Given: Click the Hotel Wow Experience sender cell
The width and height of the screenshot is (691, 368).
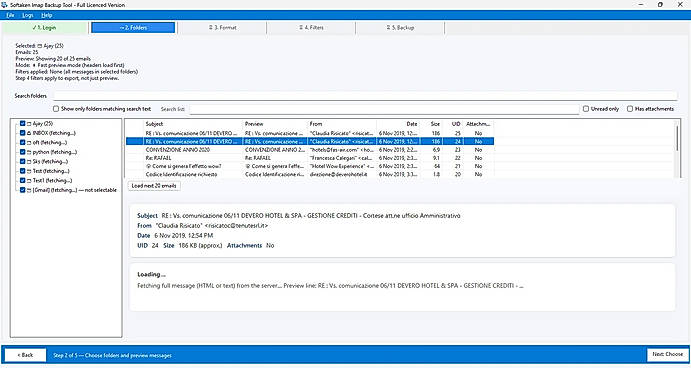Looking at the screenshot, I should (x=342, y=166).
